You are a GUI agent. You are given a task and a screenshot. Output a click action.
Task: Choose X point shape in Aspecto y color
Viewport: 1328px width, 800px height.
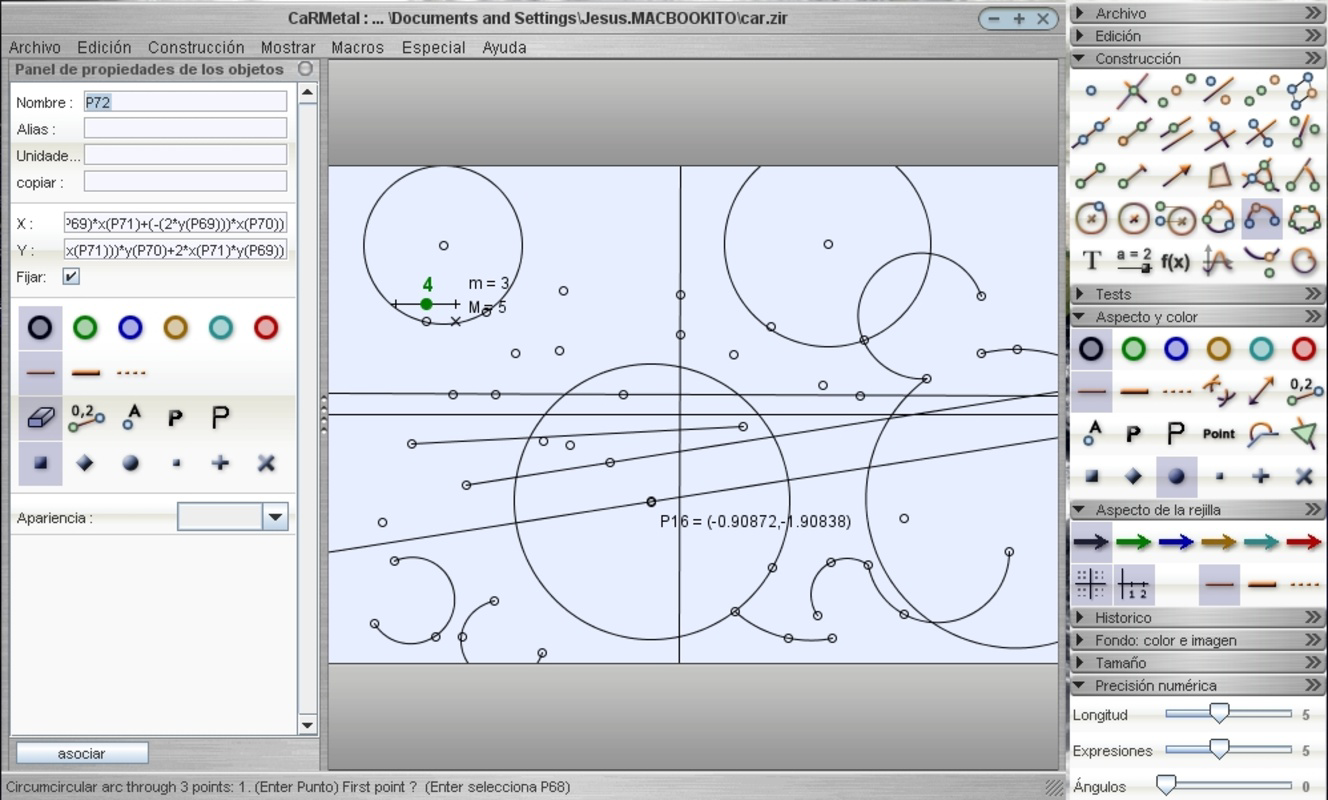pos(1304,476)
